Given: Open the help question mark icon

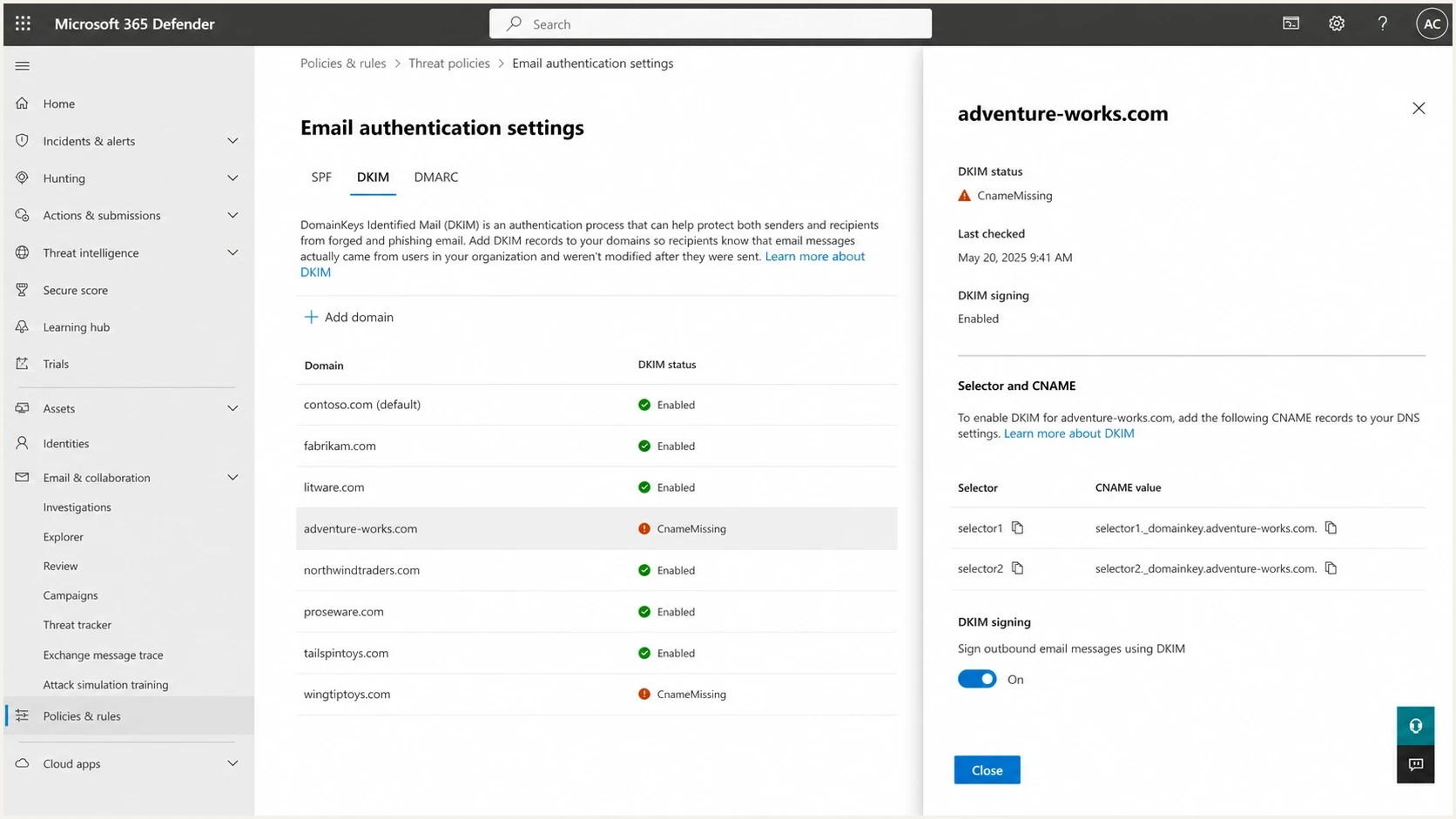Looking at the screenshot, I should point(1382,23).
